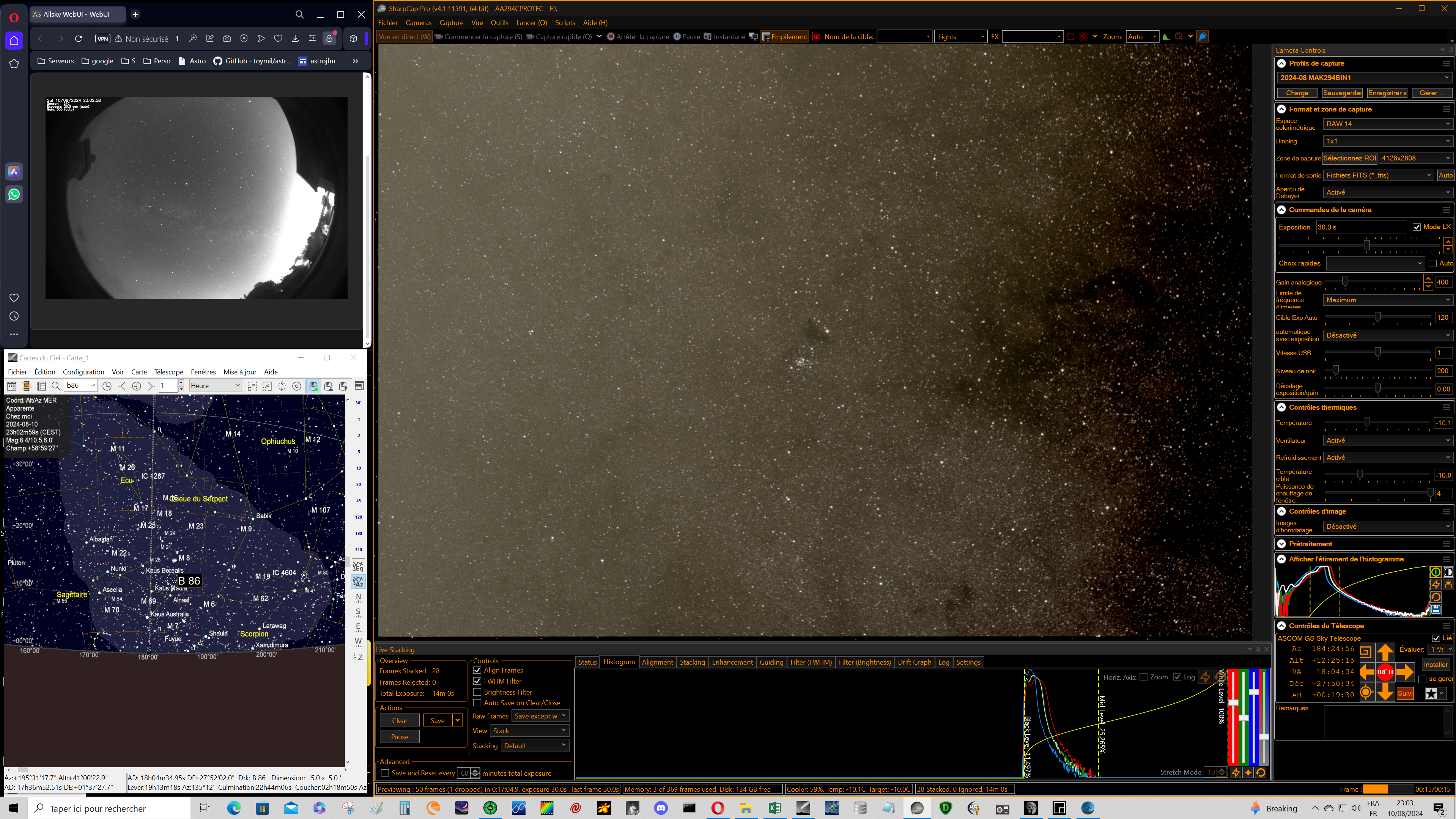Click the Gain analogique slider
This screenshot has width=1456, height=819.
[1345, 281]
